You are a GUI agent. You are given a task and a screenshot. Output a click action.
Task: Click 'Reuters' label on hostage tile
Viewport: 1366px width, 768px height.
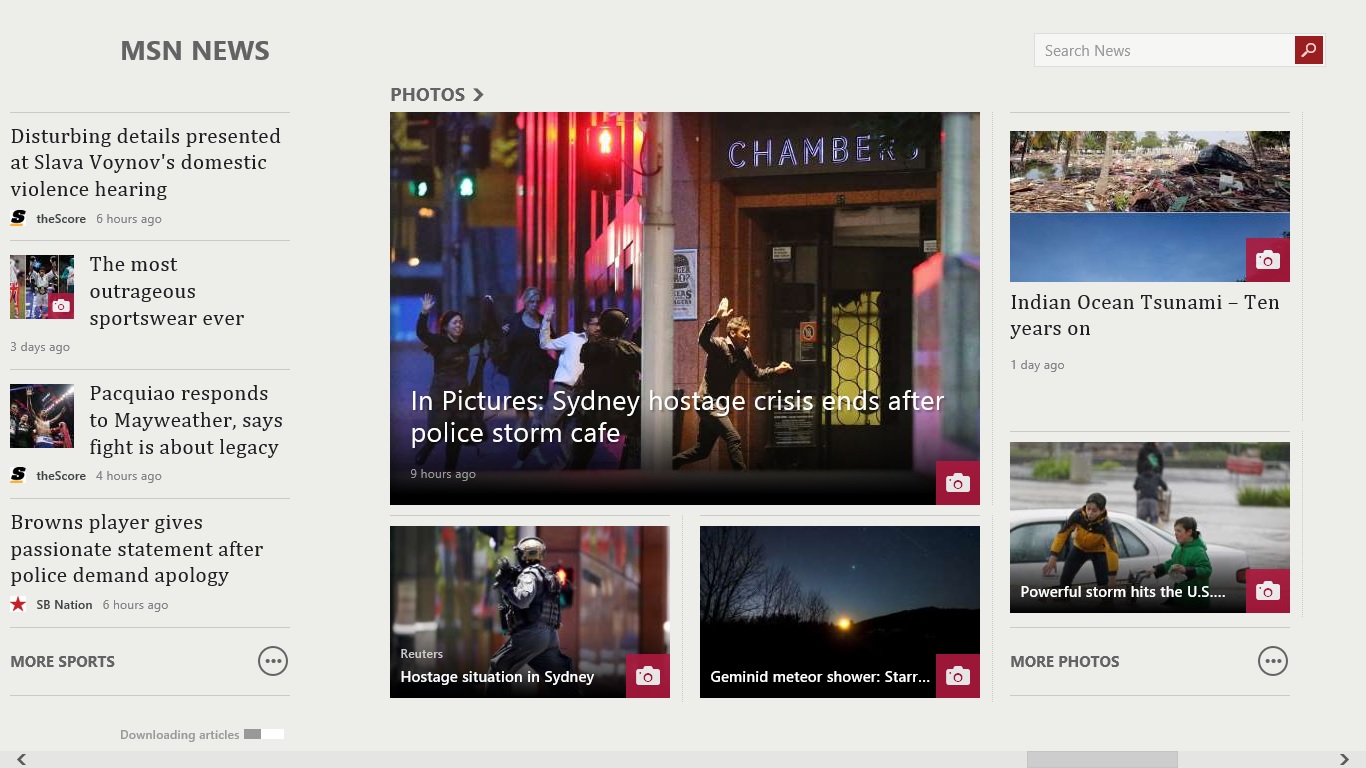pos(421,654)
